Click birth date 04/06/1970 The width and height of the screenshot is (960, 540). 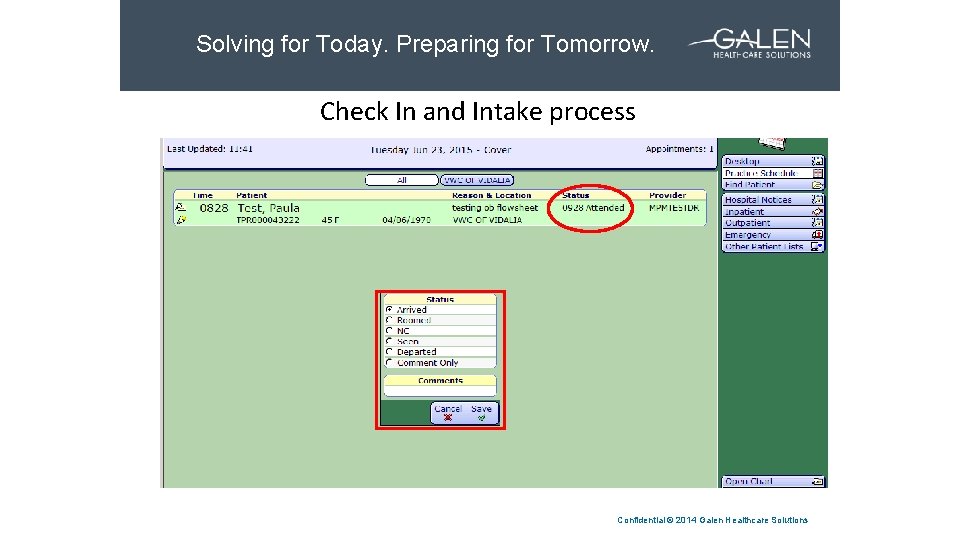pyautogui.click(x=406, y=220)
